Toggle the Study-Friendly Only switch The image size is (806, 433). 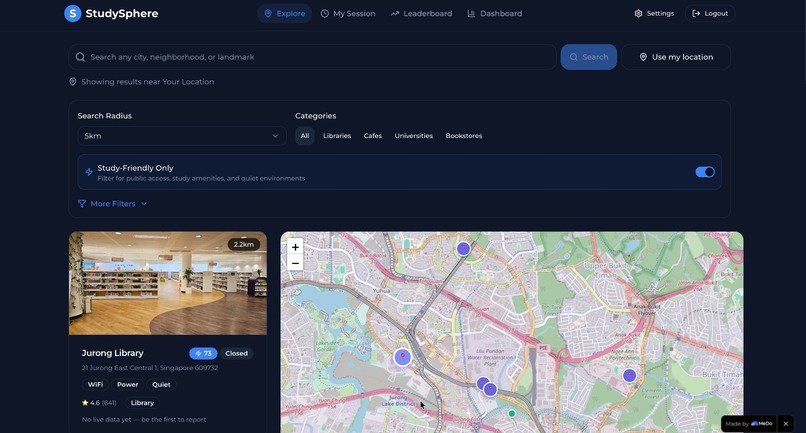pos(705,172)
